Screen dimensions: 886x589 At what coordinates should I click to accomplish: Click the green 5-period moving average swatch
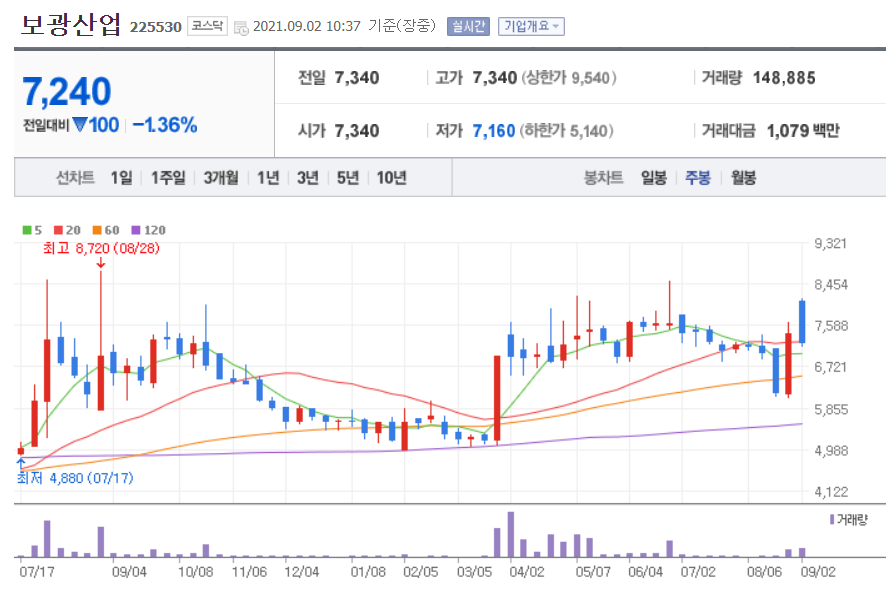(x=27, y=230)
